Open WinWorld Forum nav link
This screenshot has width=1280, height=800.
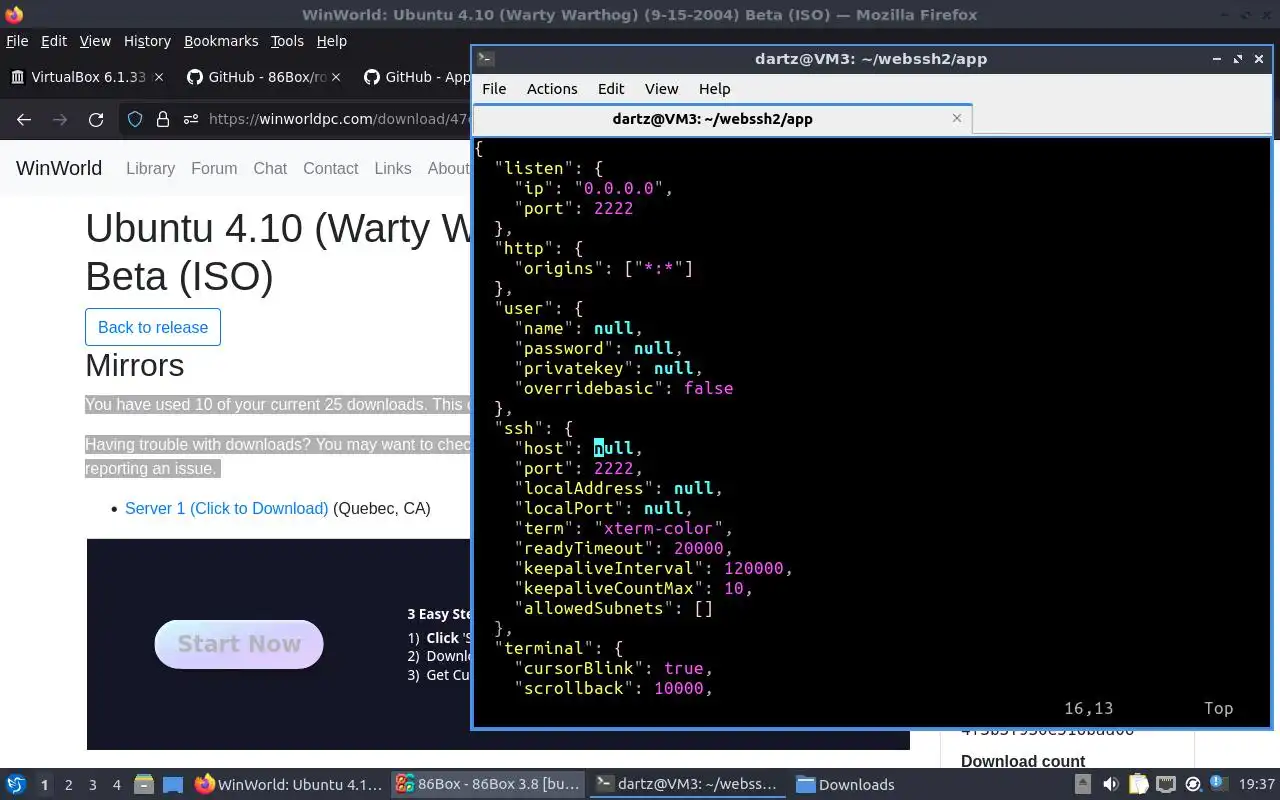click(x=214, y=168)
